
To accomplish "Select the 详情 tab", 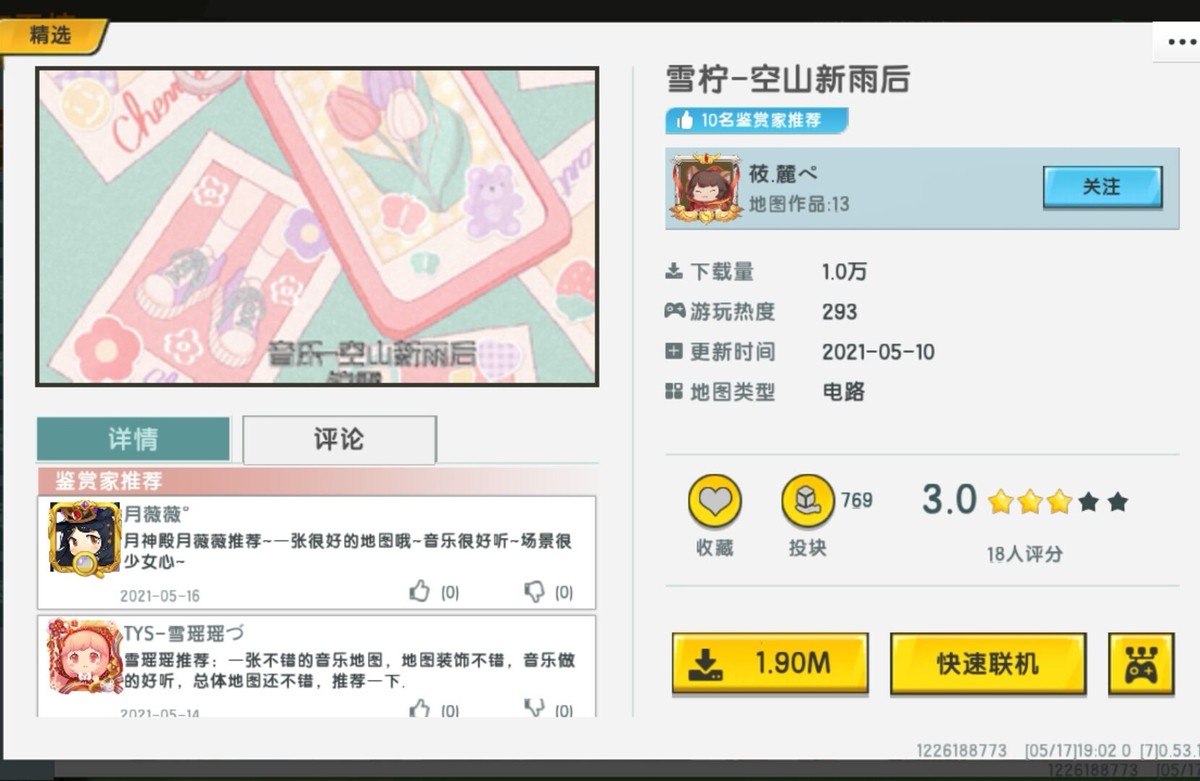I will [x=133, y=439].
